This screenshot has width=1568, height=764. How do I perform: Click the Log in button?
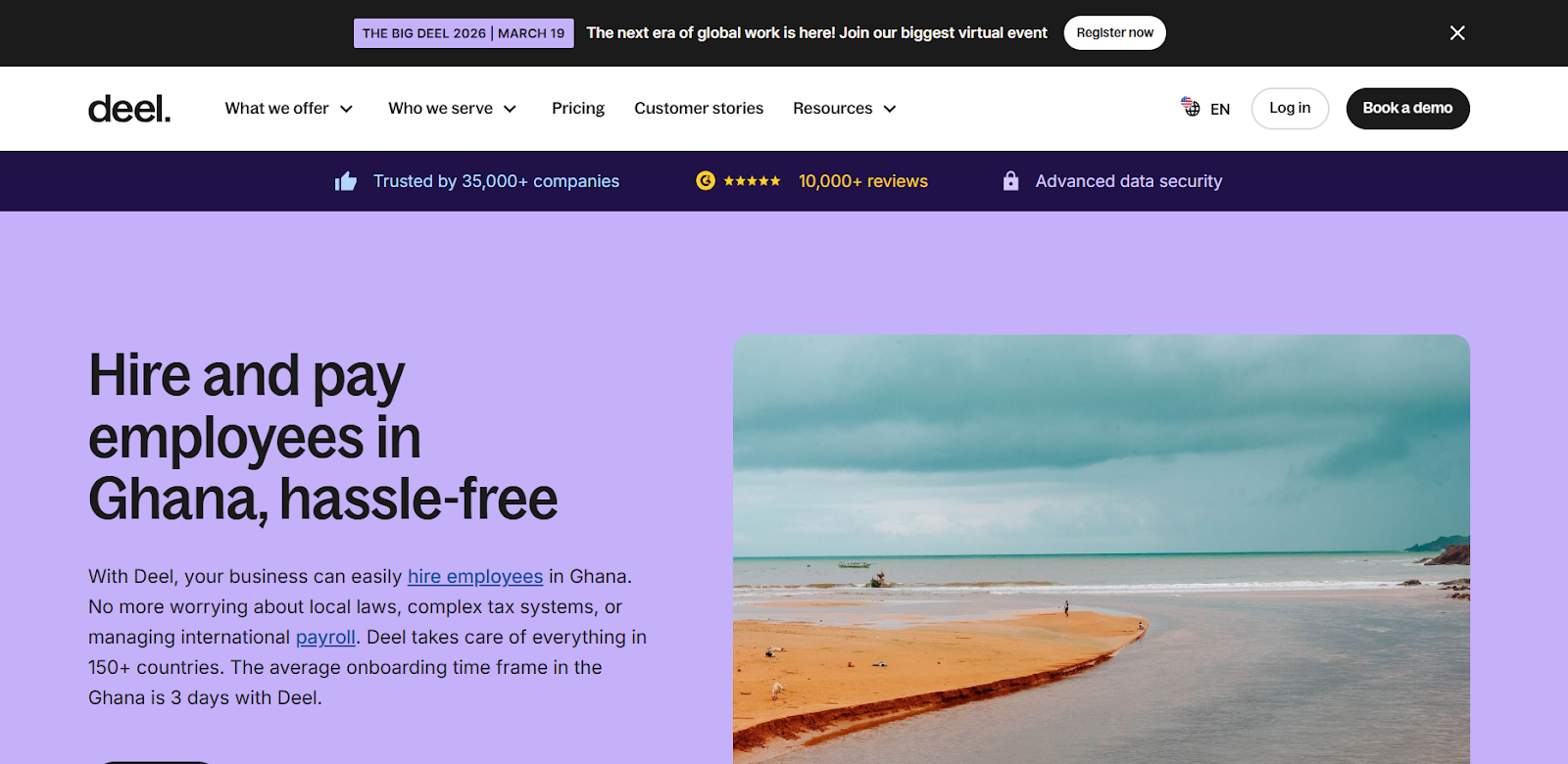pos(1290,108)
